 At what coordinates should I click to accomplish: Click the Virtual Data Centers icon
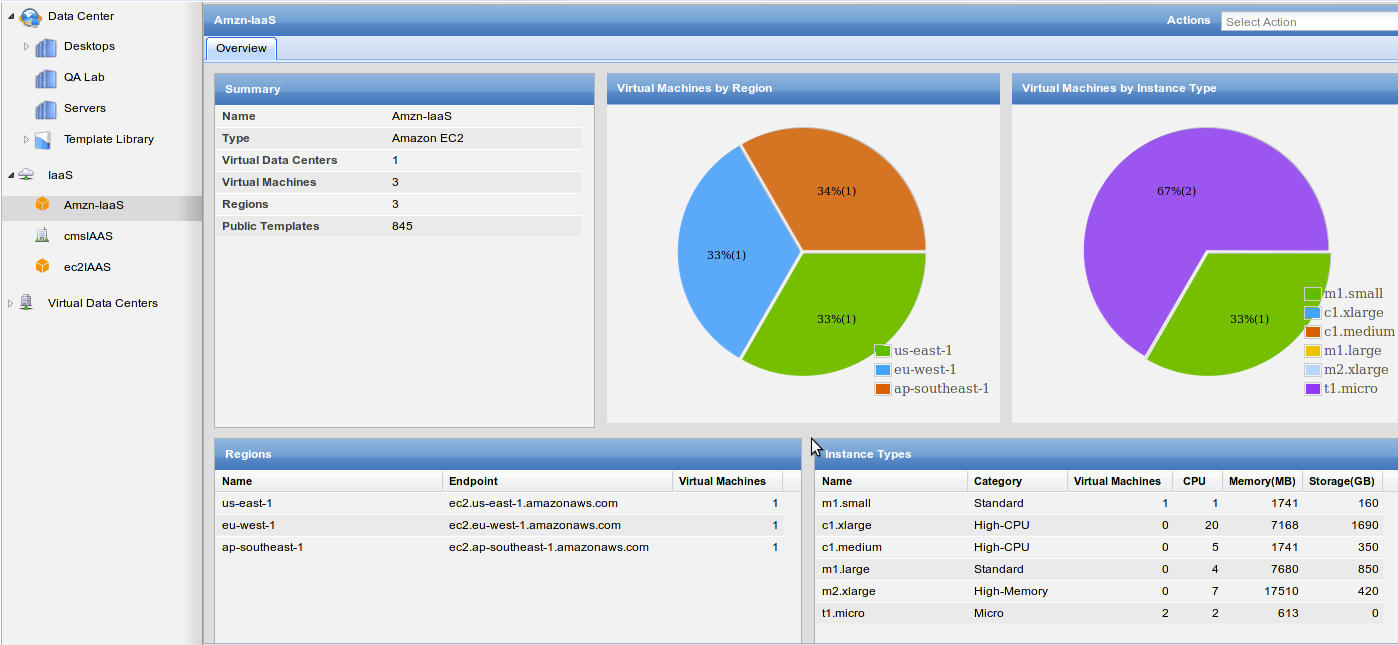point(27,302)
